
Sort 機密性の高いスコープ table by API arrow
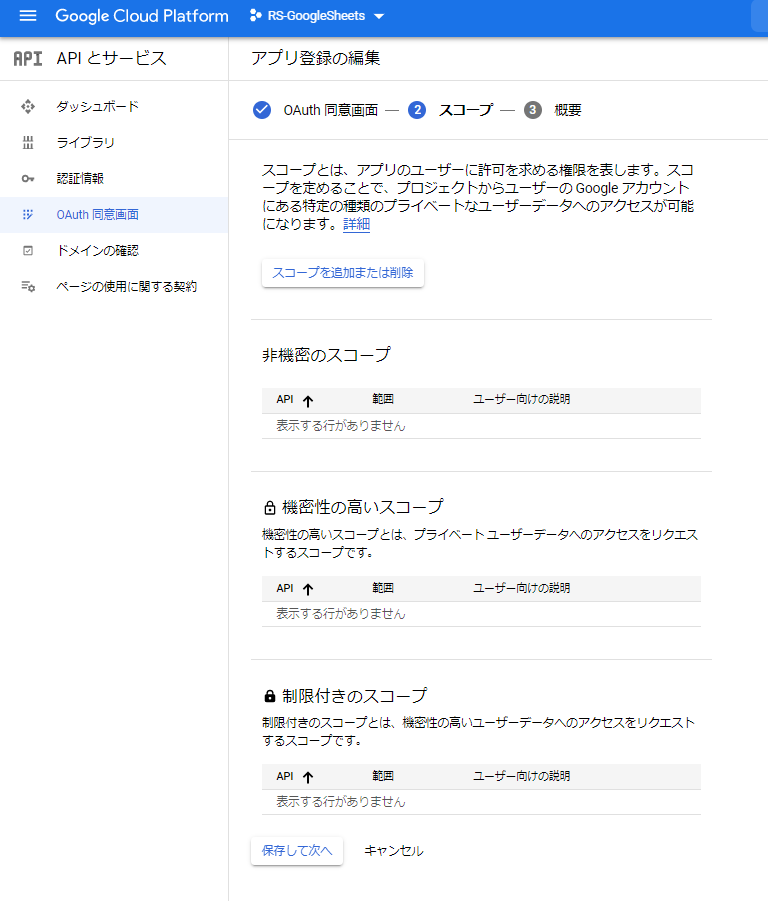pos(308,589)
